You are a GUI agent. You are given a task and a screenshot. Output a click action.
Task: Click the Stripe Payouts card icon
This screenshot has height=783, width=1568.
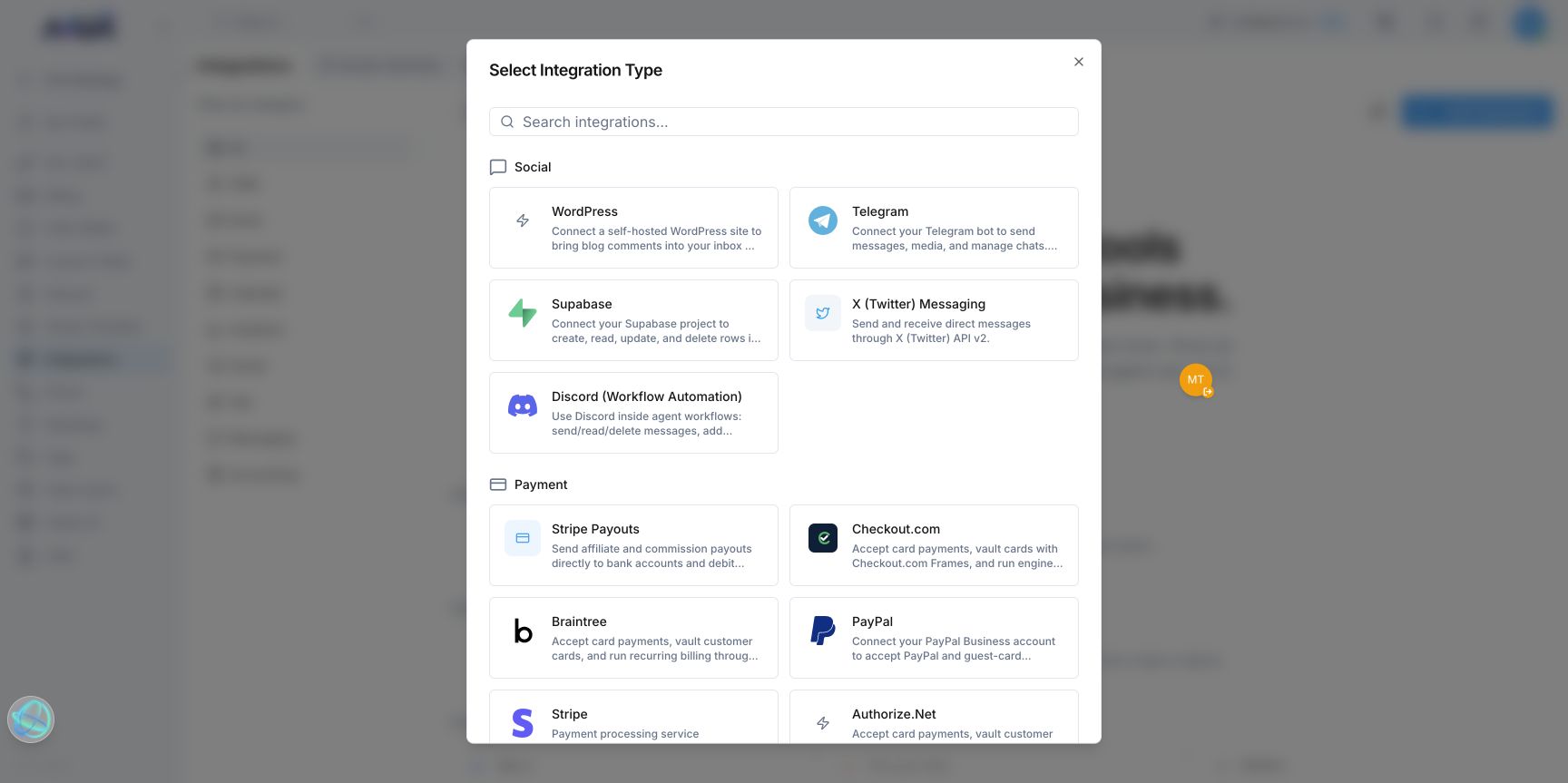click(523, 538)
